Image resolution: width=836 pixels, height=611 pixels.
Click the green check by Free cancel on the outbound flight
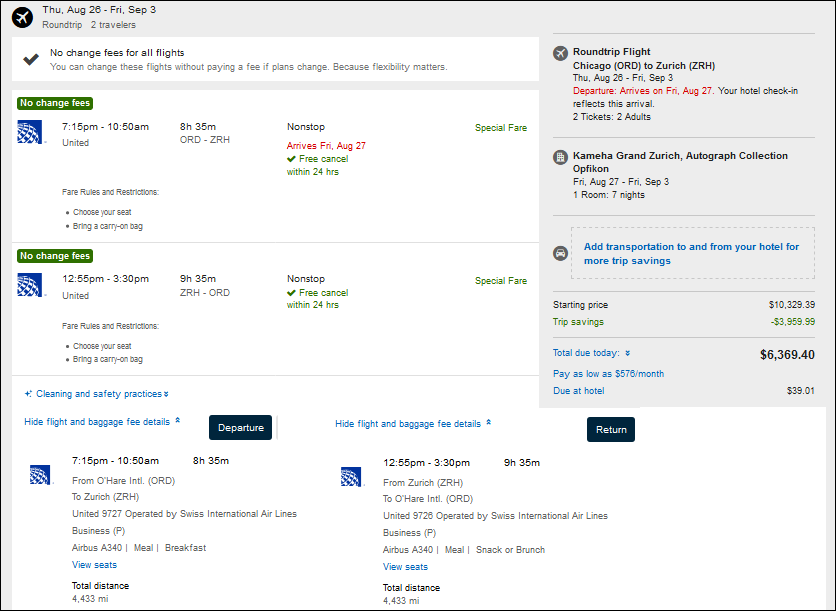291,159
